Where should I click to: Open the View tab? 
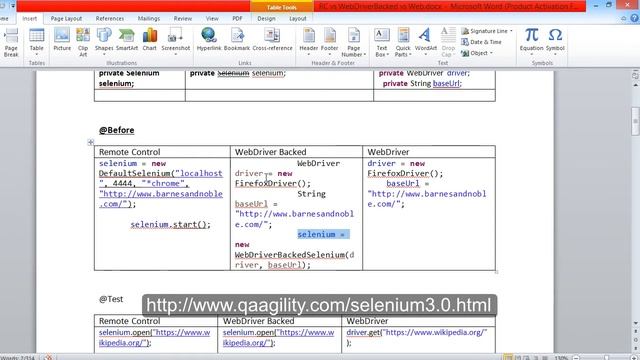[x=212, y=18]
